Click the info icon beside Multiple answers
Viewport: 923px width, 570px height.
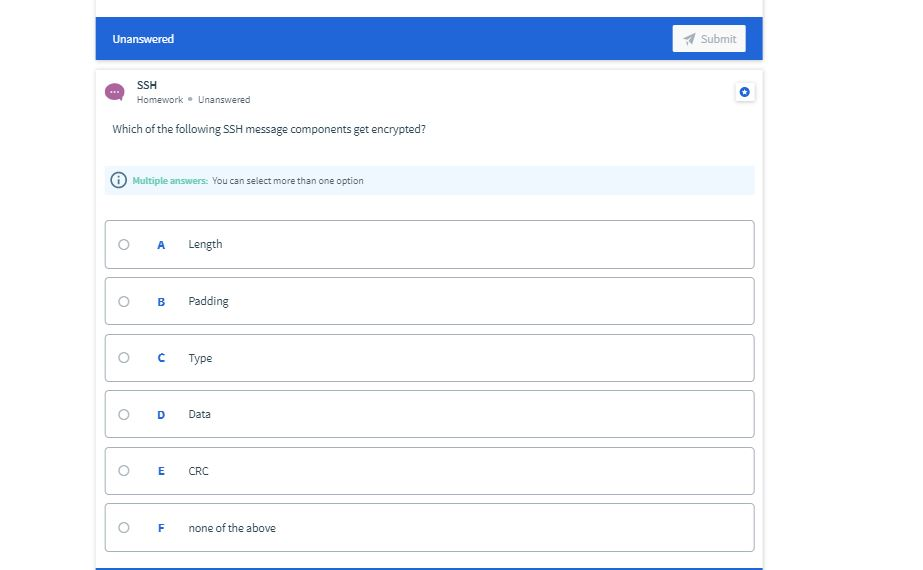pos(118,181)
